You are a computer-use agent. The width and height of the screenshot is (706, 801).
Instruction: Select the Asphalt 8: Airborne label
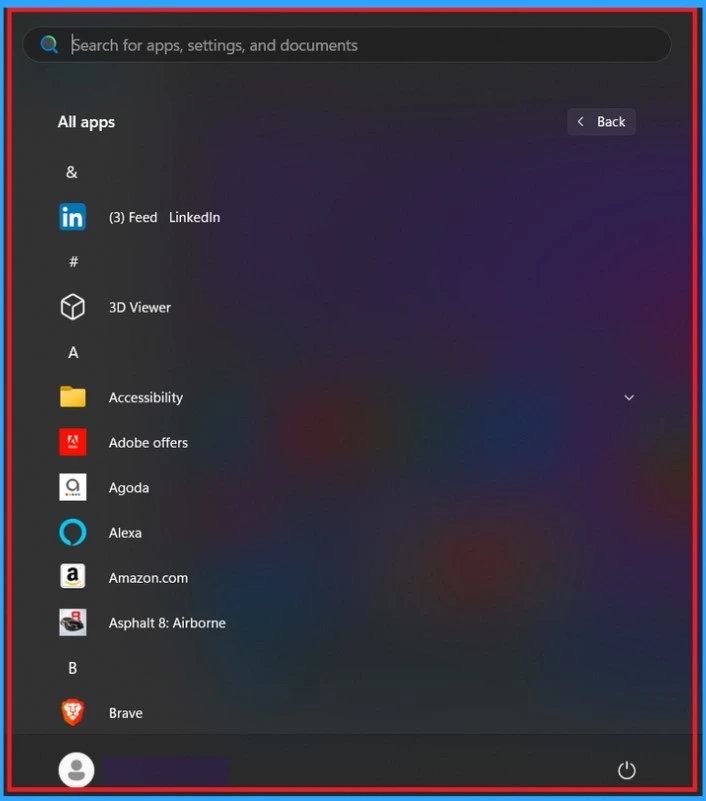point(167,623)
